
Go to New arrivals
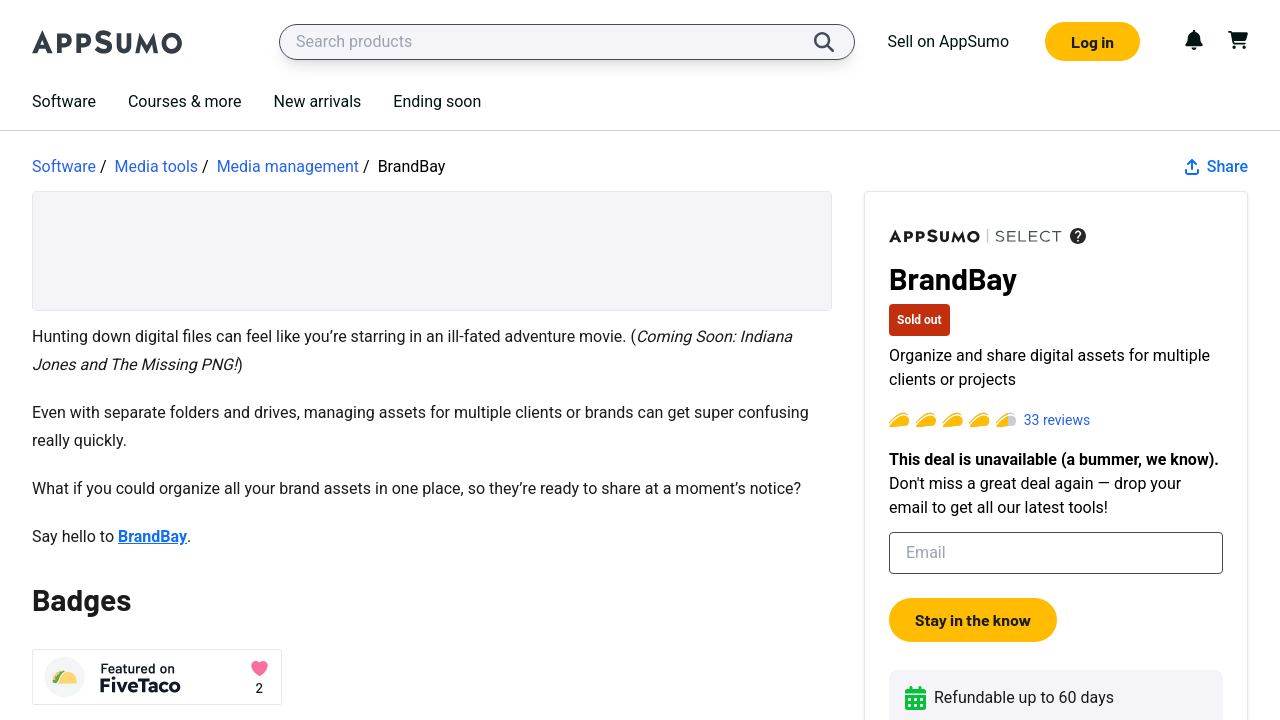tap(317, 101)
